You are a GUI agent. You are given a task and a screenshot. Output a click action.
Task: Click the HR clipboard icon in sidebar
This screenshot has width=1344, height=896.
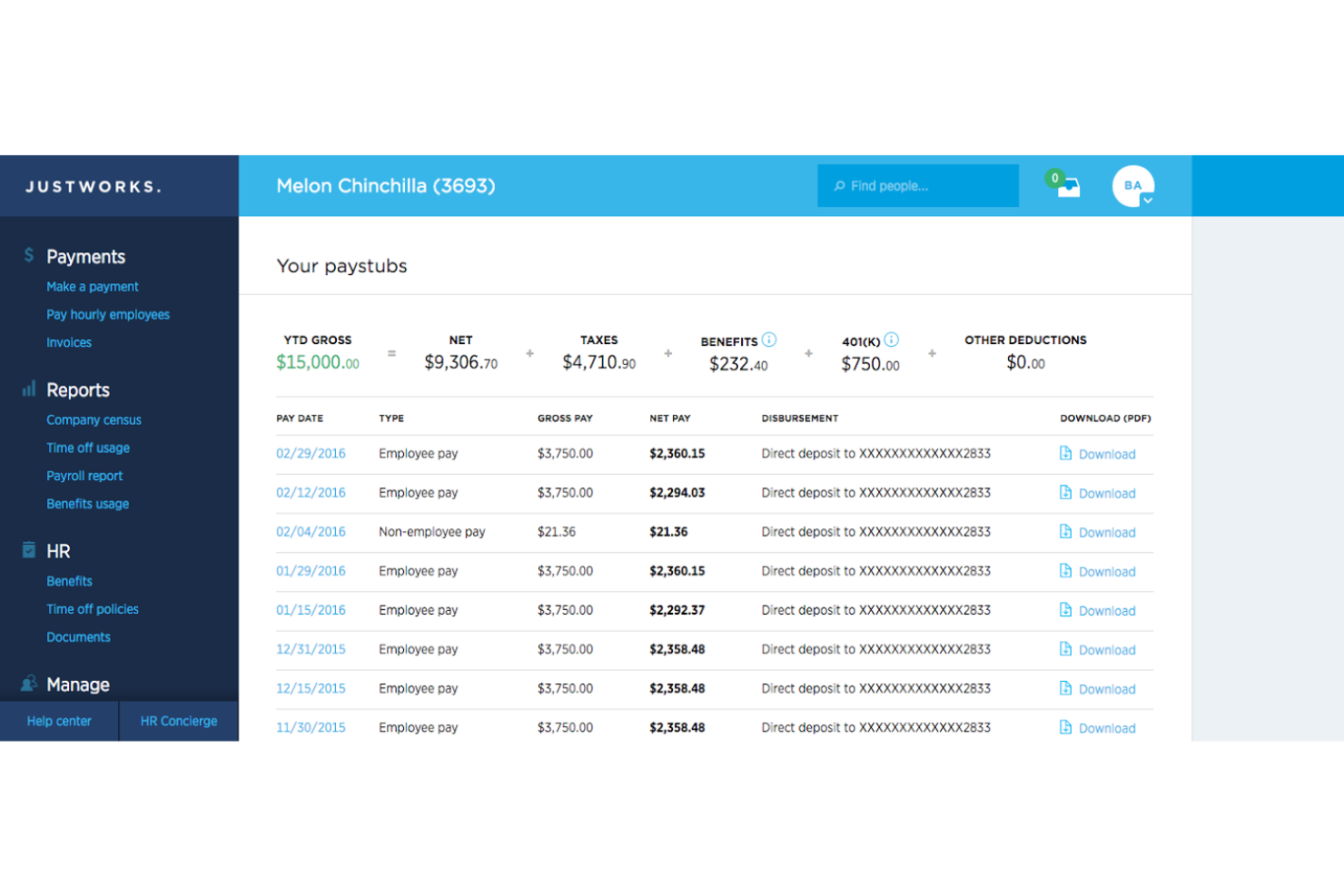(x=27, y=549)
